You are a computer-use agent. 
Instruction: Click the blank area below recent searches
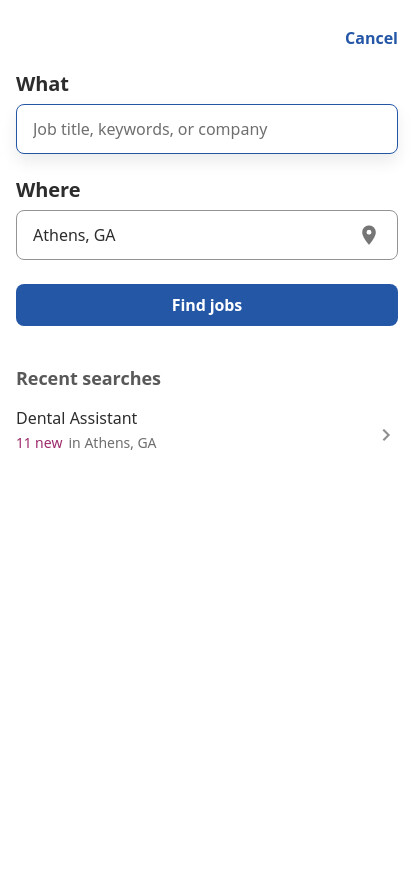(x=207, y=674)
